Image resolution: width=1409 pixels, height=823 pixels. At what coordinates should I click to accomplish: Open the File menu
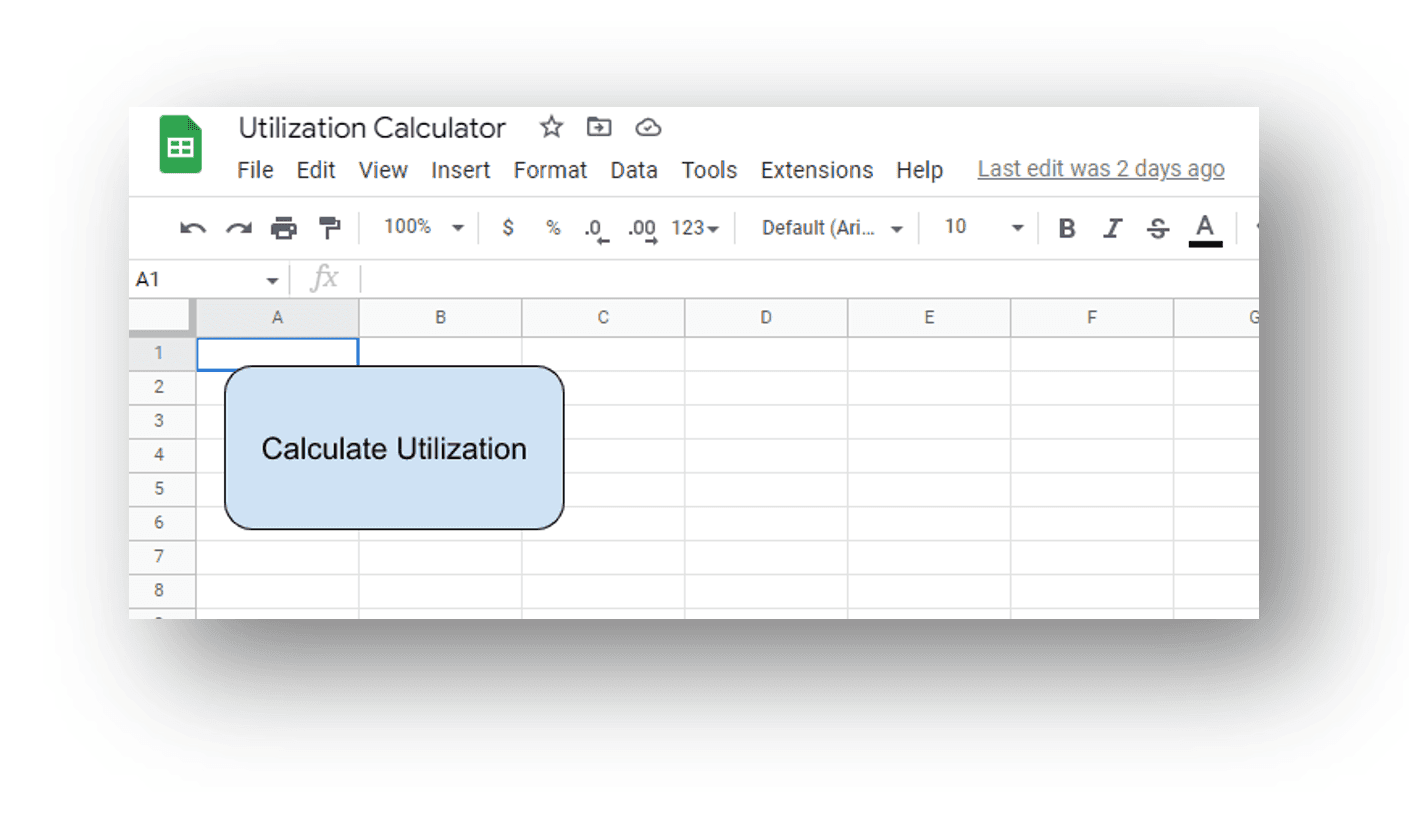coord(255,170)
